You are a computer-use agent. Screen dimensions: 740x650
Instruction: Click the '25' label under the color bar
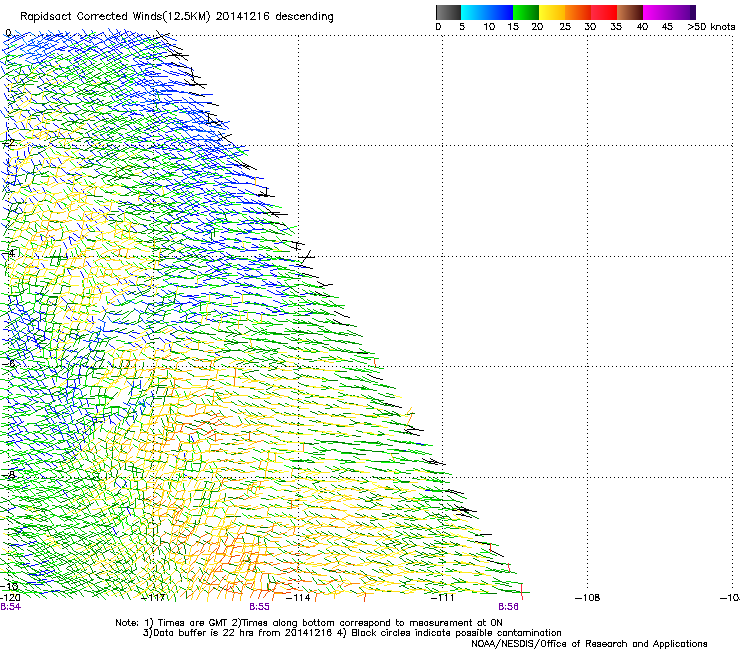pyautogui.click(x=565, y=27)
